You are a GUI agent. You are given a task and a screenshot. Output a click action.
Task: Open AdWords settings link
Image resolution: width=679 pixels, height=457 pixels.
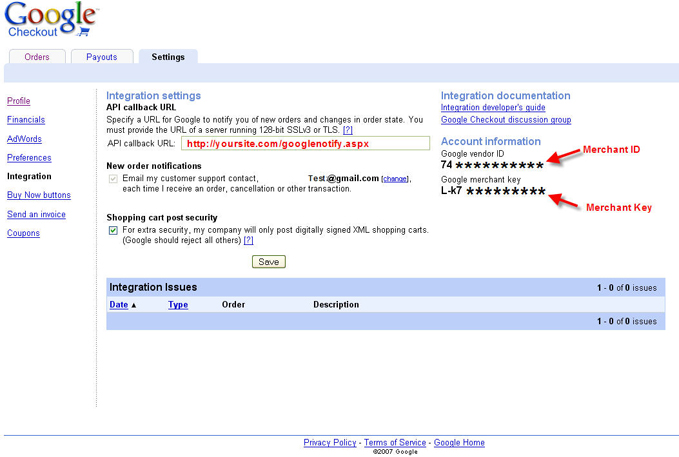(24, 139)
